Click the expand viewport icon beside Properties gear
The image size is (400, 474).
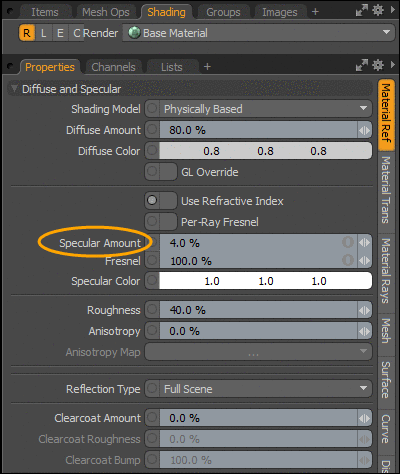[x=362, y=65]
